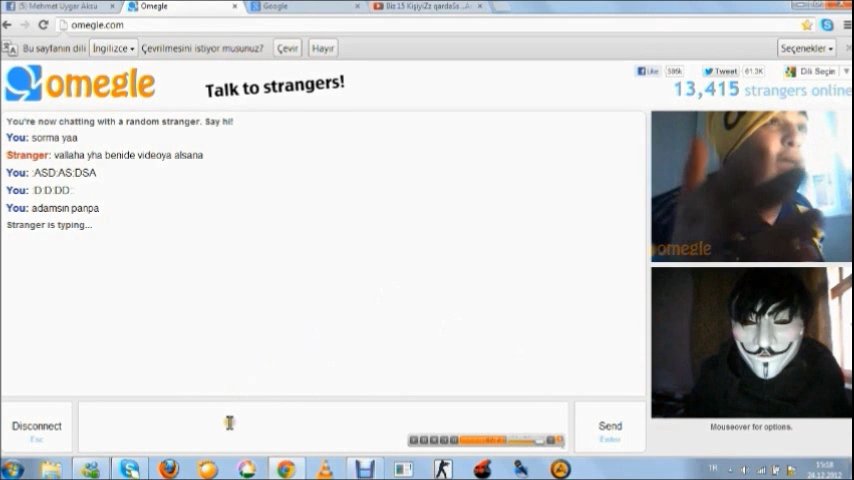Image resolution: width=854 pixels, height=480 pixels.
Task: Launch Counter-Strike from the taskbar
Action: click(x=442, y=469)
